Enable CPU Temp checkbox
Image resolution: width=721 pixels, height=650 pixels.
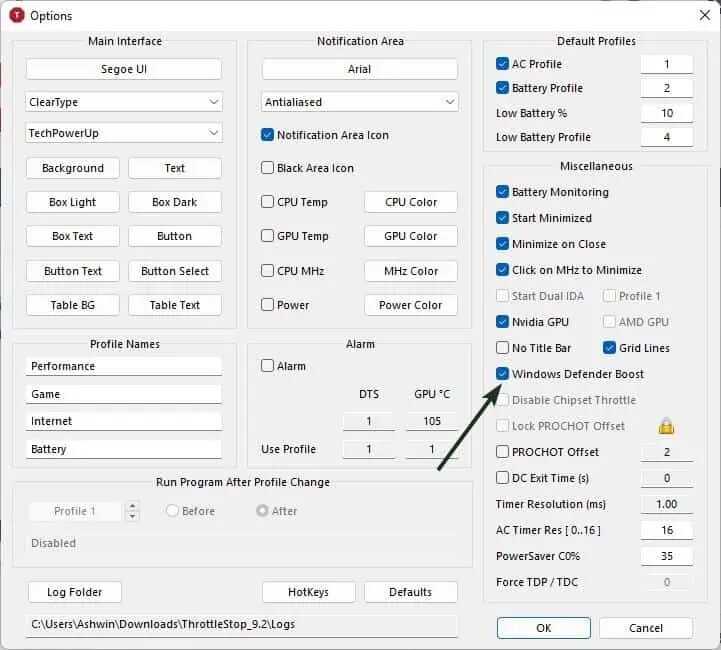click(267, 202)
